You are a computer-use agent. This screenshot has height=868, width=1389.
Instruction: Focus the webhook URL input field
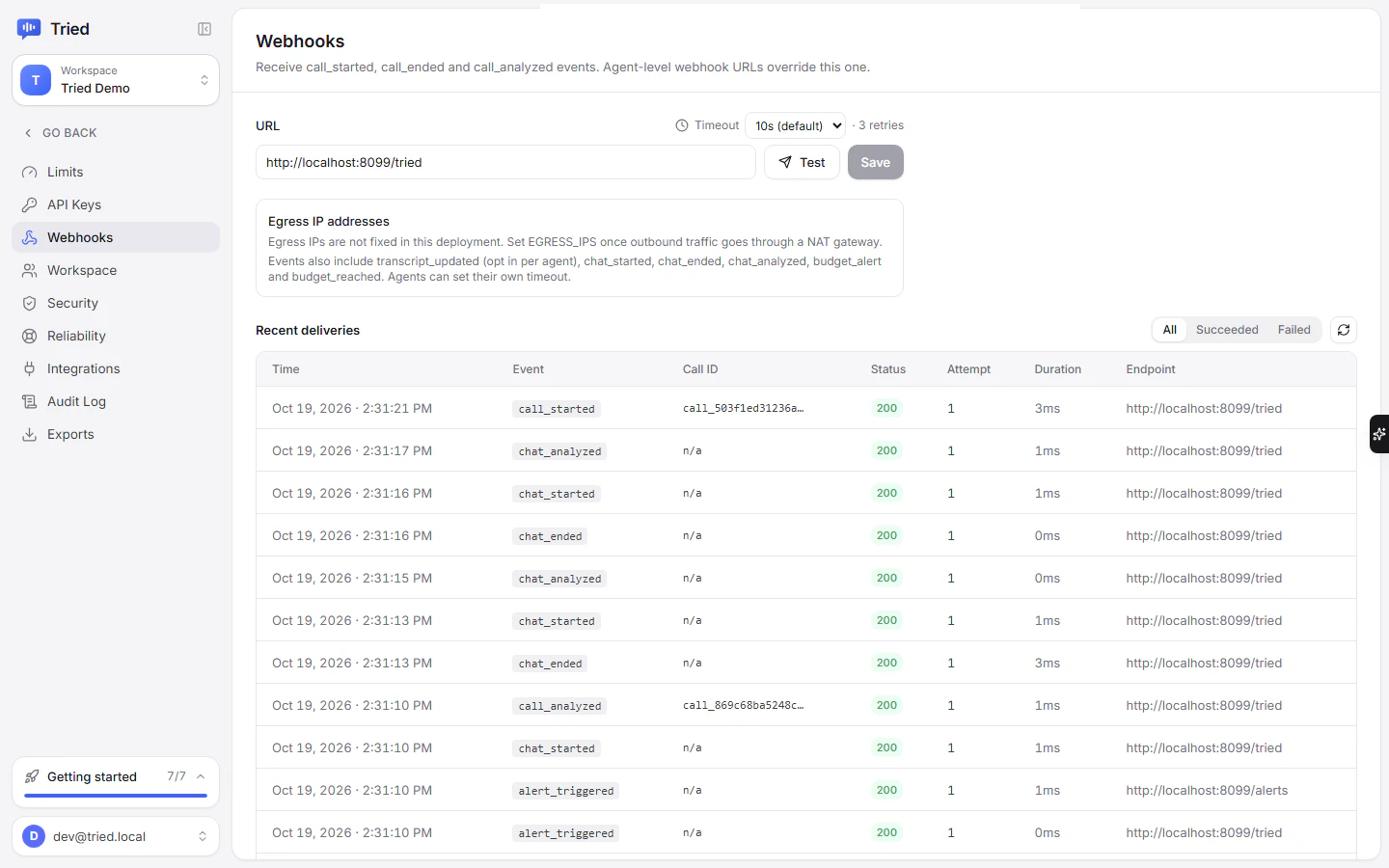click(x=505, y=162)
